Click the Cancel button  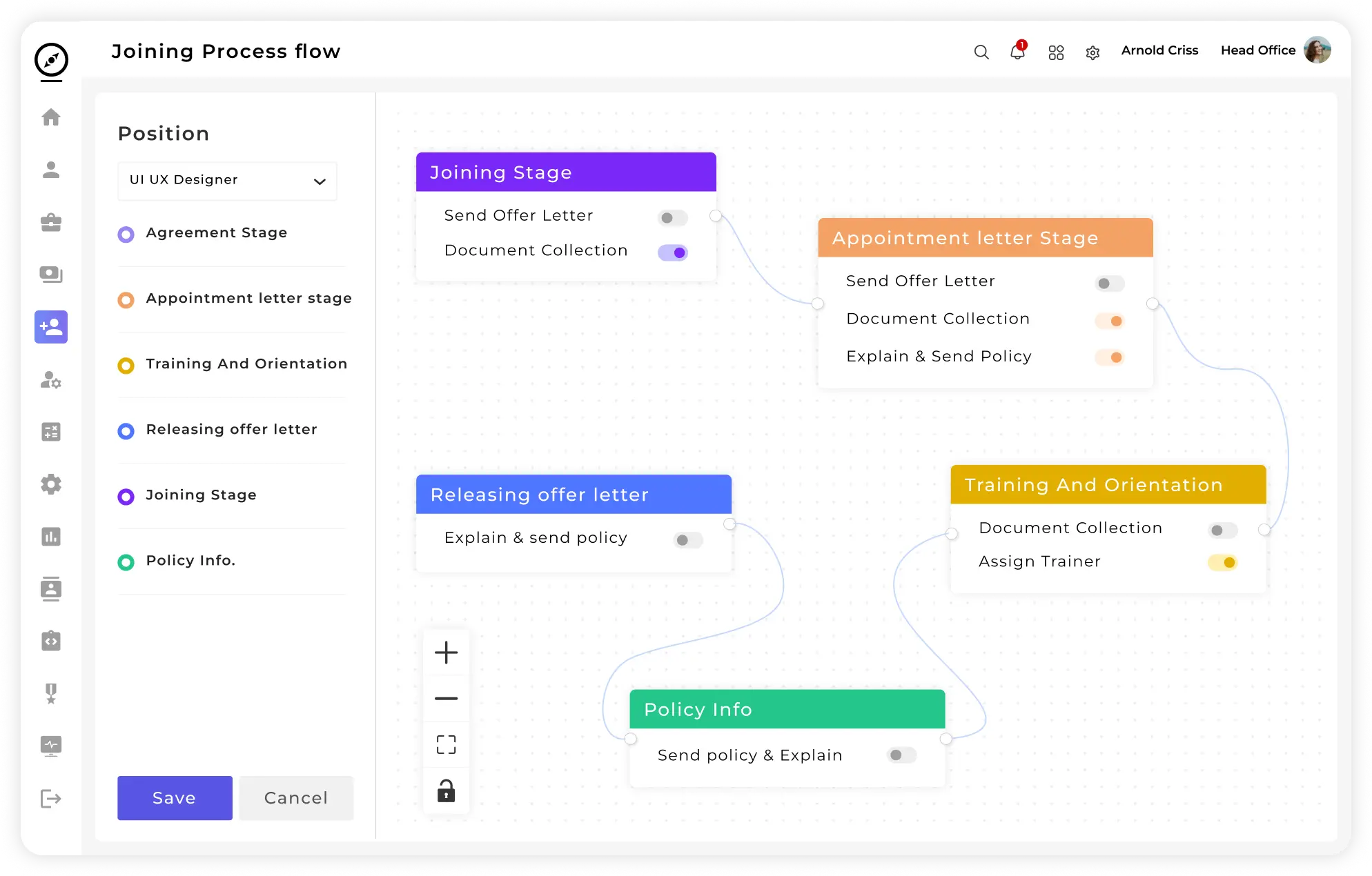tap(296, 798)
